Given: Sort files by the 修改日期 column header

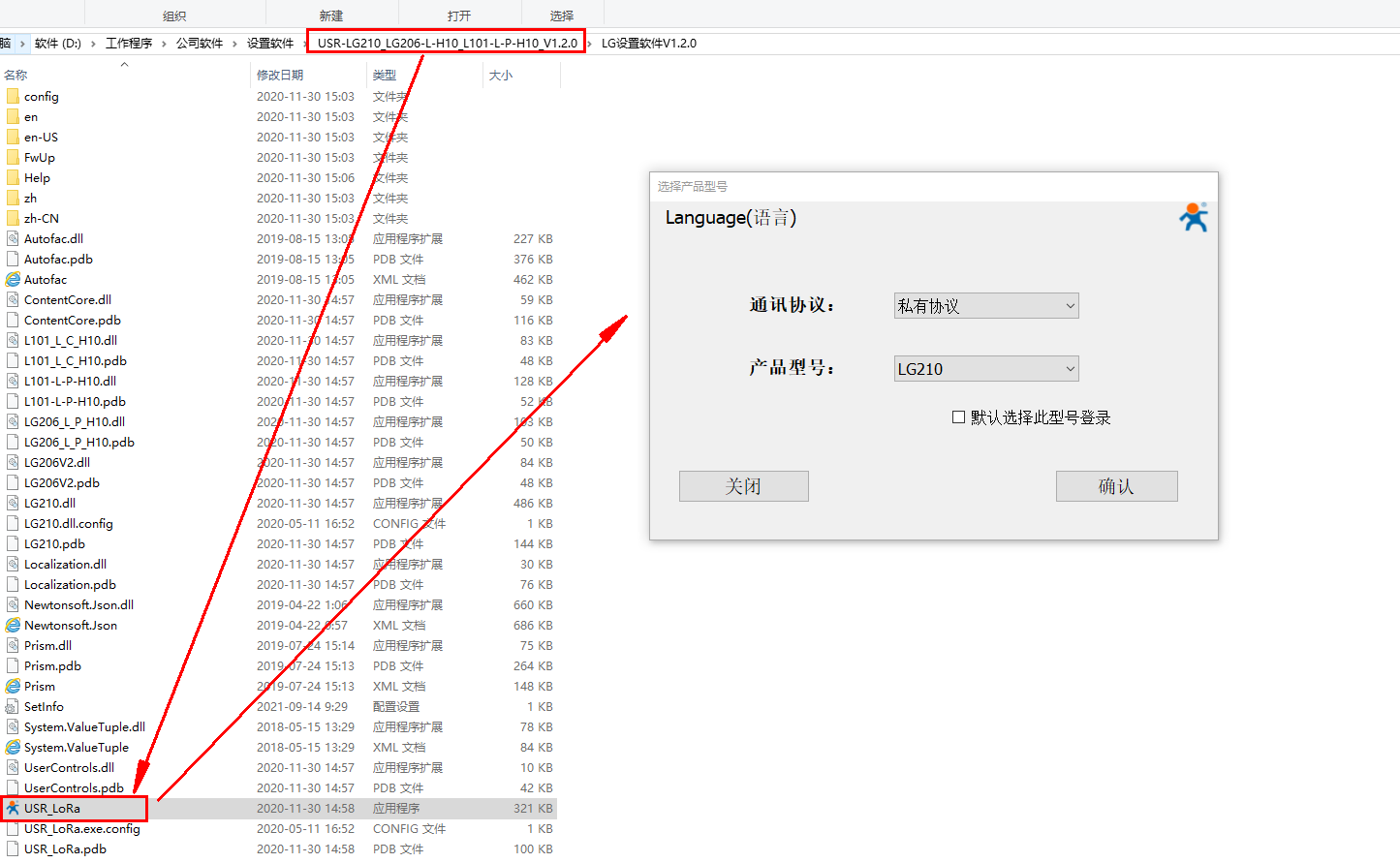Looking at the screenshot, I should [280, 75].
